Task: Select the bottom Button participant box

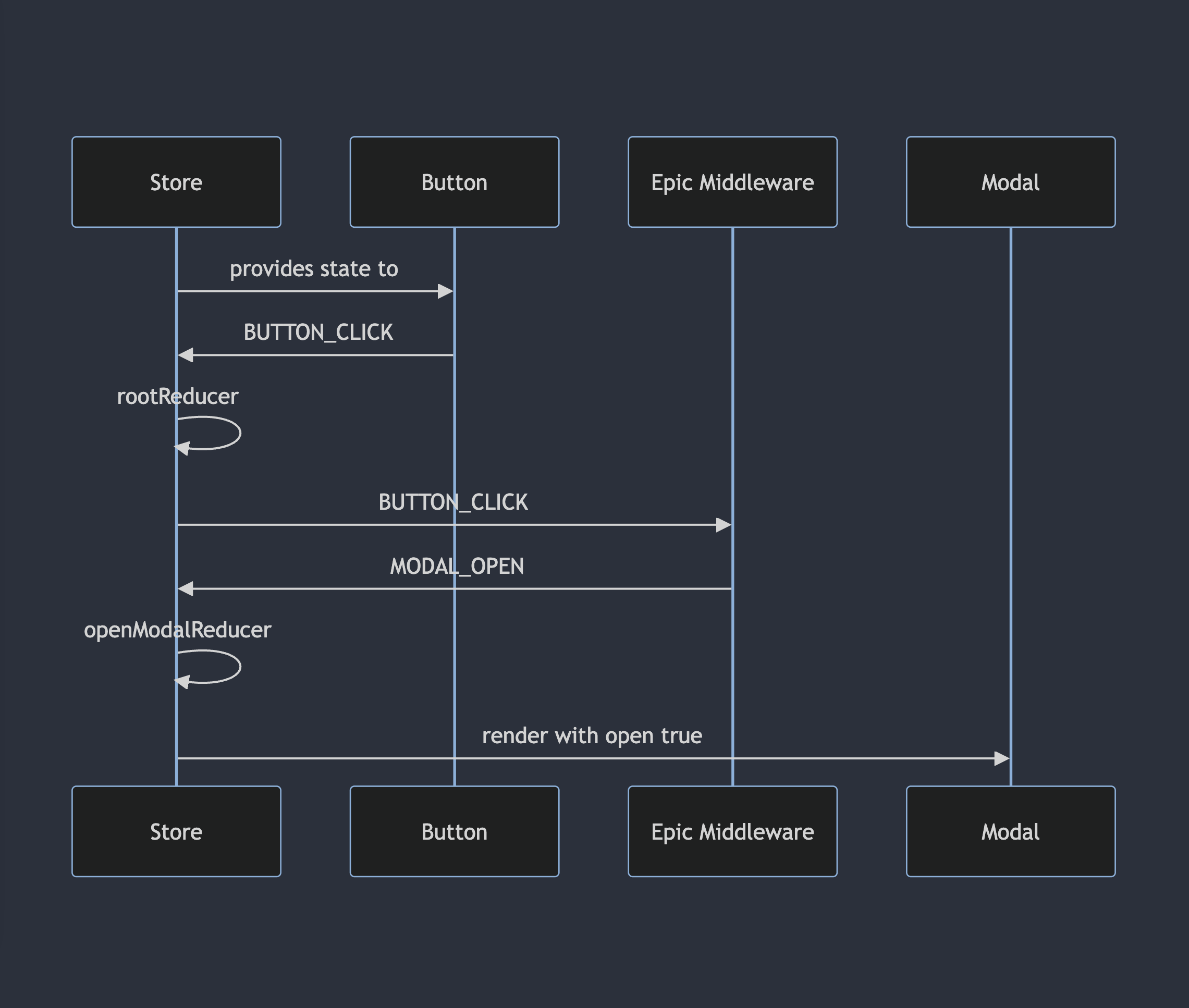Action: click(x=454, y=831)
